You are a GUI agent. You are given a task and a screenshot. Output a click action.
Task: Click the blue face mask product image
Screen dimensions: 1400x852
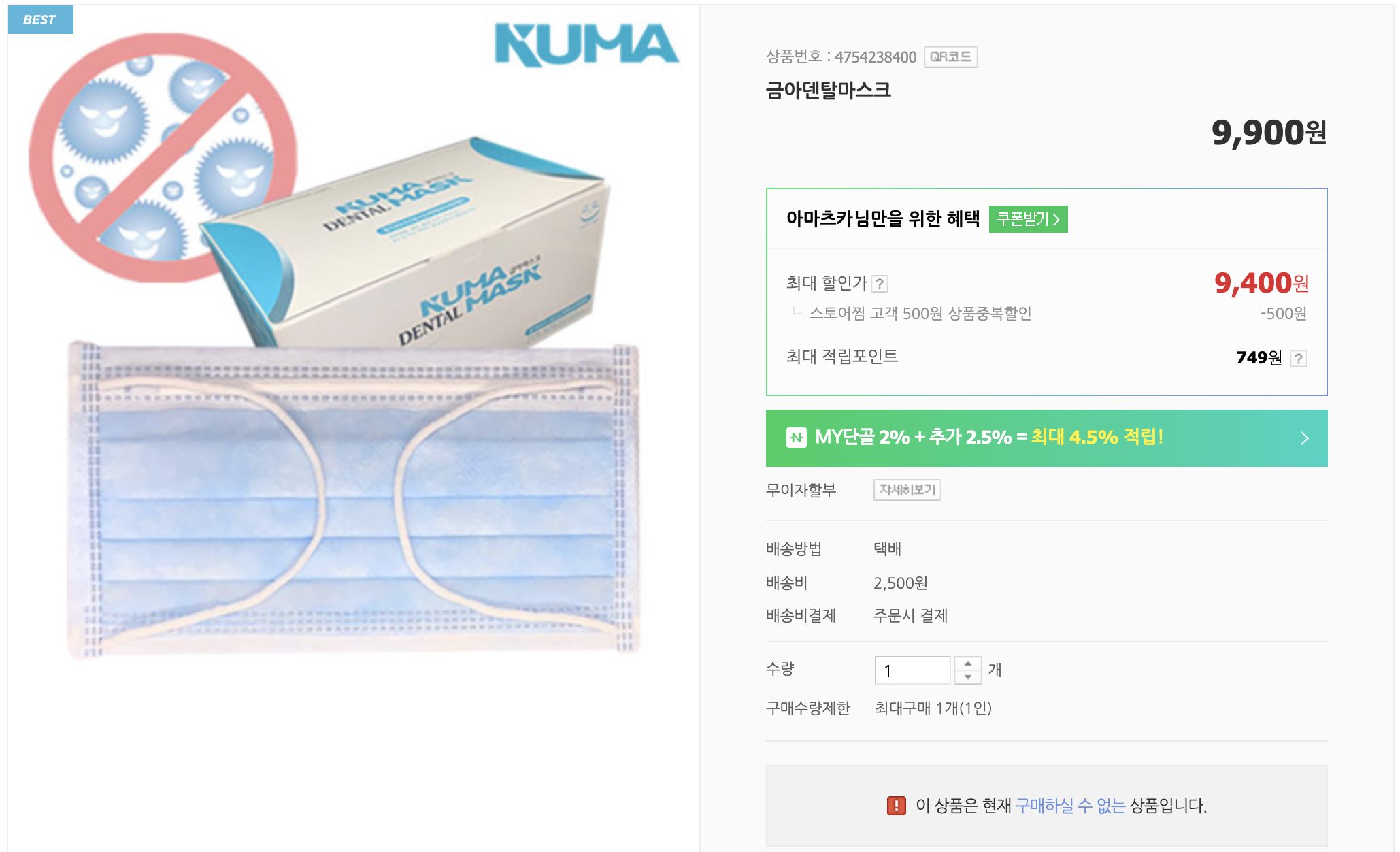354,500
